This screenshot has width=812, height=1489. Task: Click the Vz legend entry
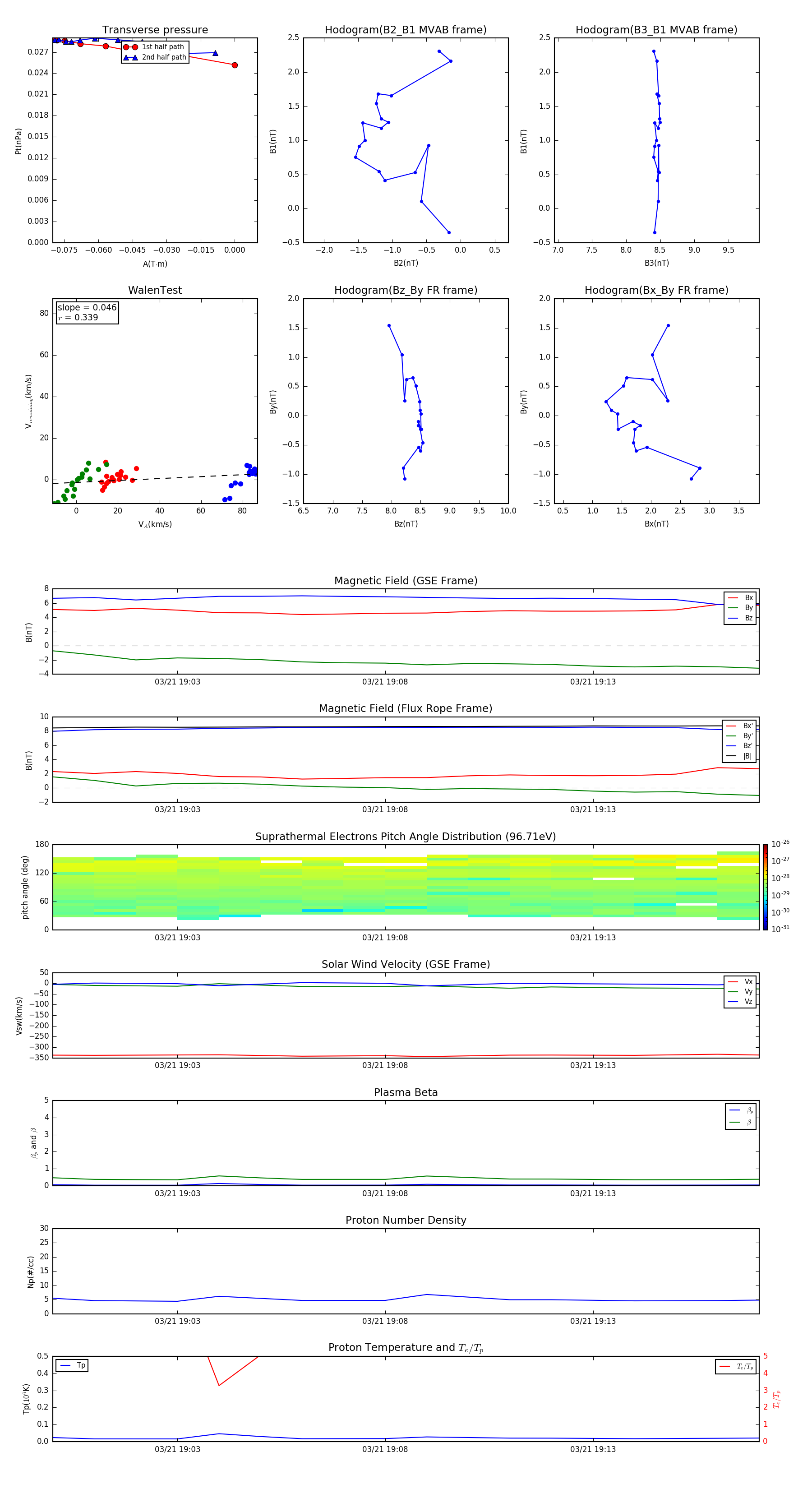coord(740,1002)
